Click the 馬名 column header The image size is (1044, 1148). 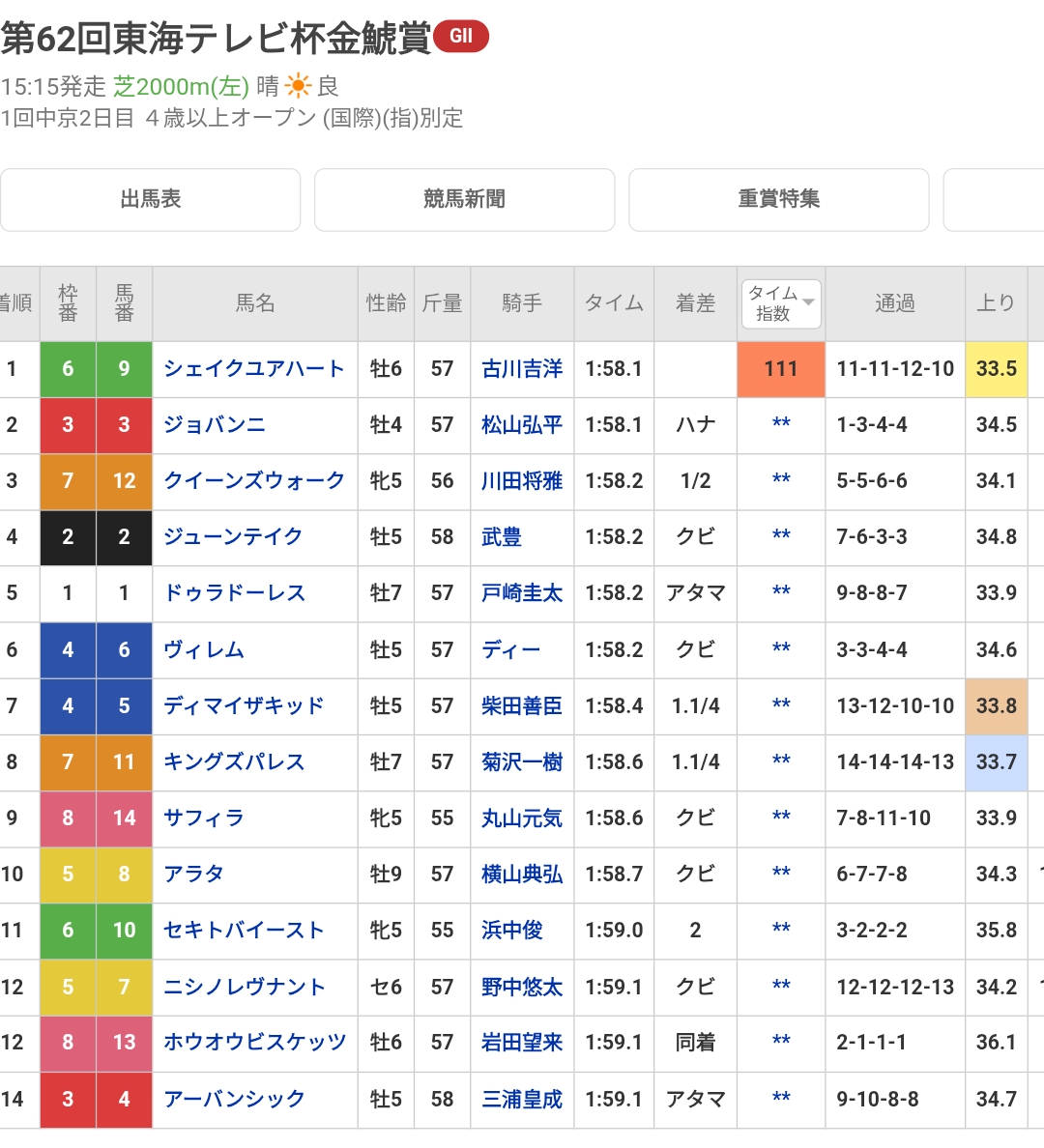[255, 303]
